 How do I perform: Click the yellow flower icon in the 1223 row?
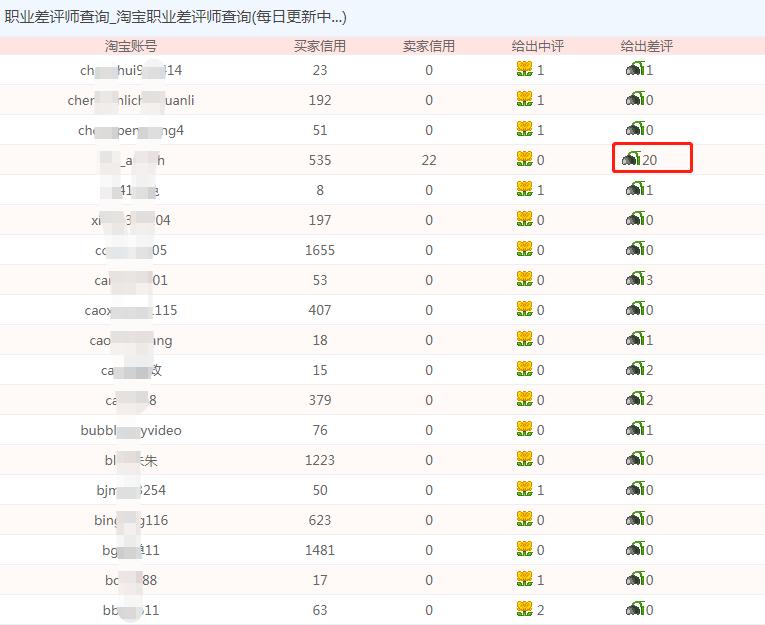tap(524, 459)
